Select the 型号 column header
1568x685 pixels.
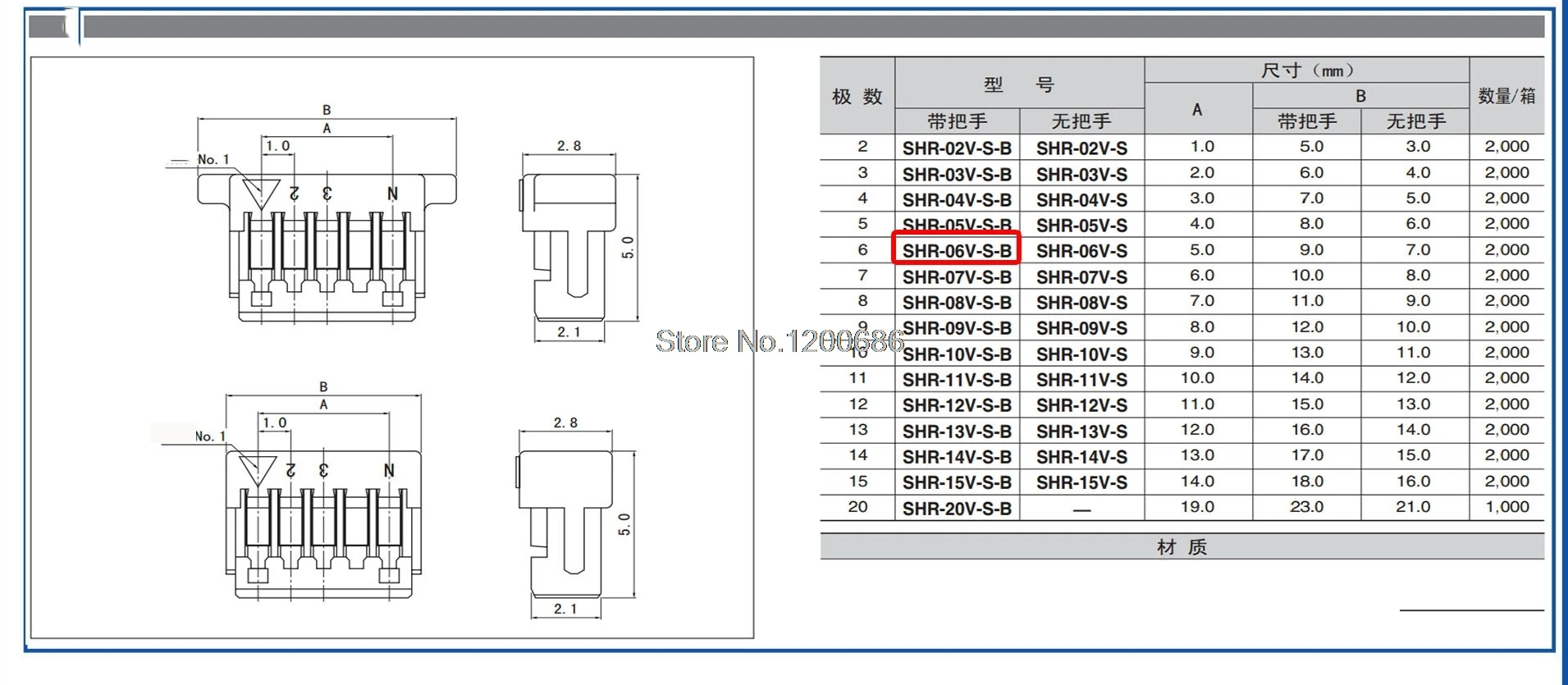[x=1019, y=84]
